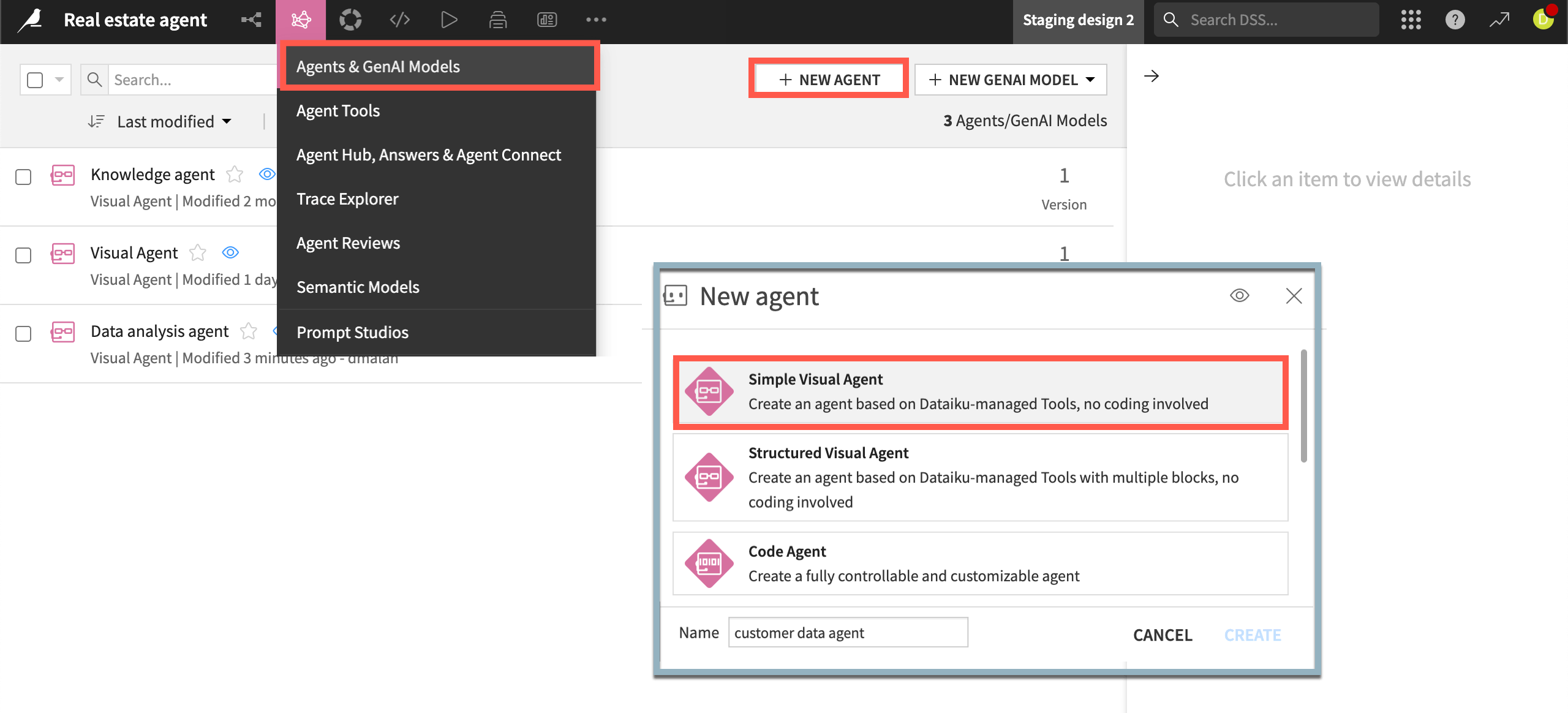Click the Dataiku bird logo
1568x713 pixels.
click(29, 19)
